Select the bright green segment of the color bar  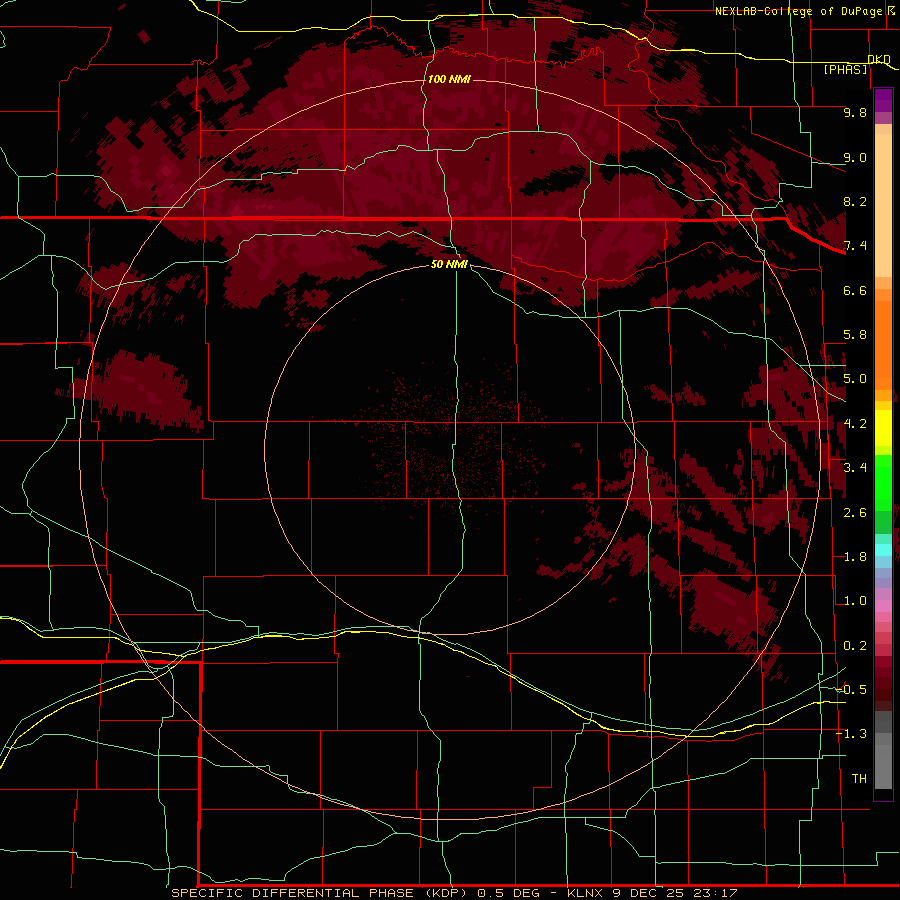[x=883, y=482]
